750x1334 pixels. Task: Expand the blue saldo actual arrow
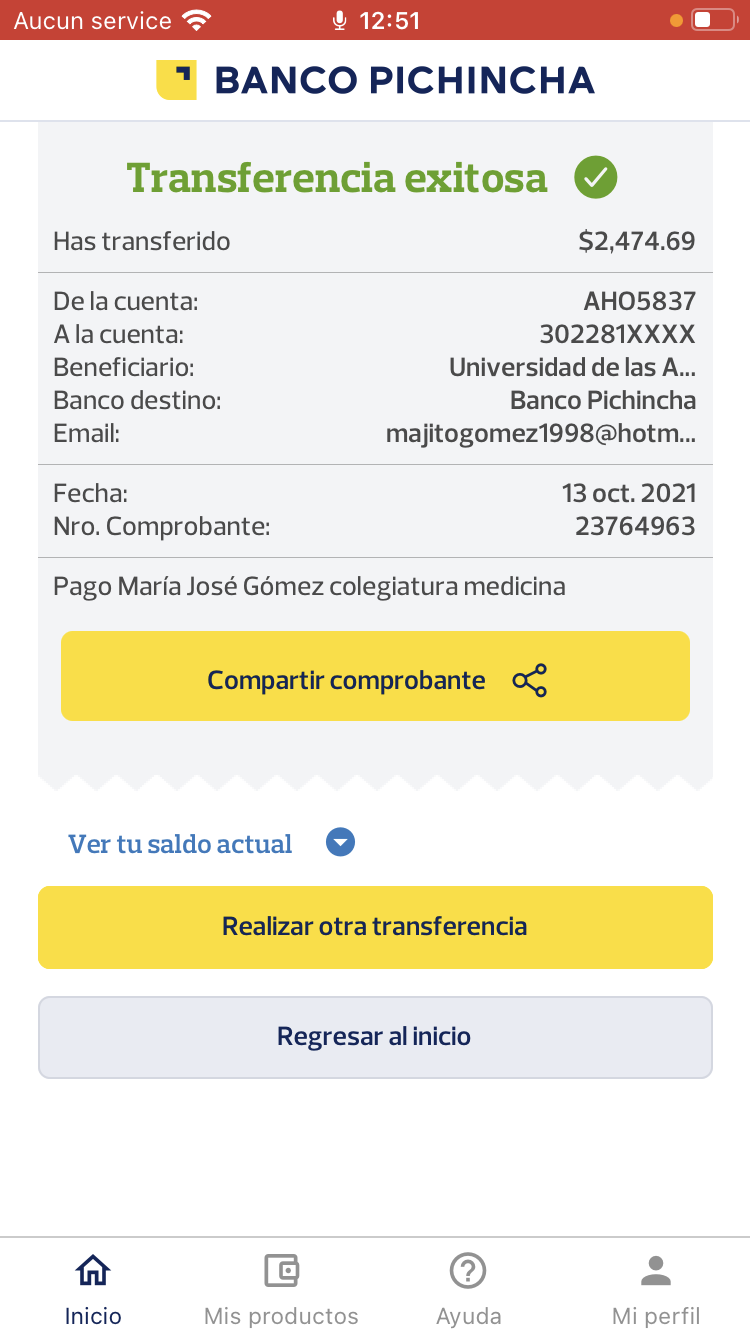[x=341, y=843]
